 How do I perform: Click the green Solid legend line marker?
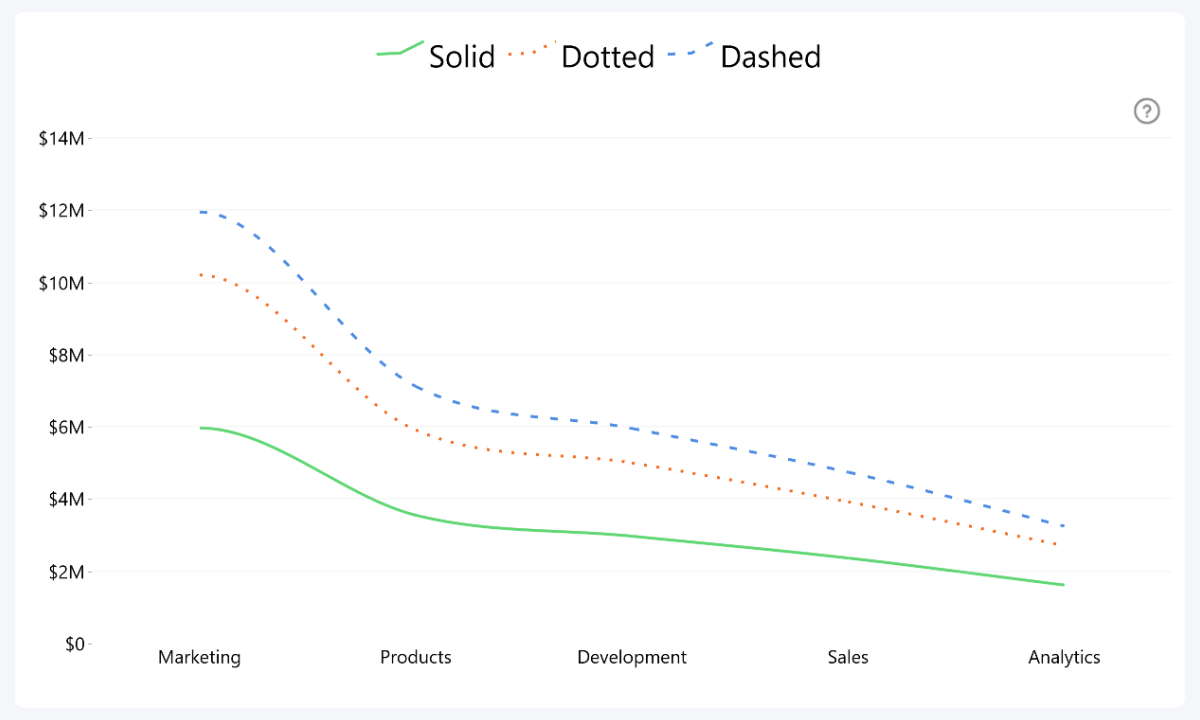point(400,49)
